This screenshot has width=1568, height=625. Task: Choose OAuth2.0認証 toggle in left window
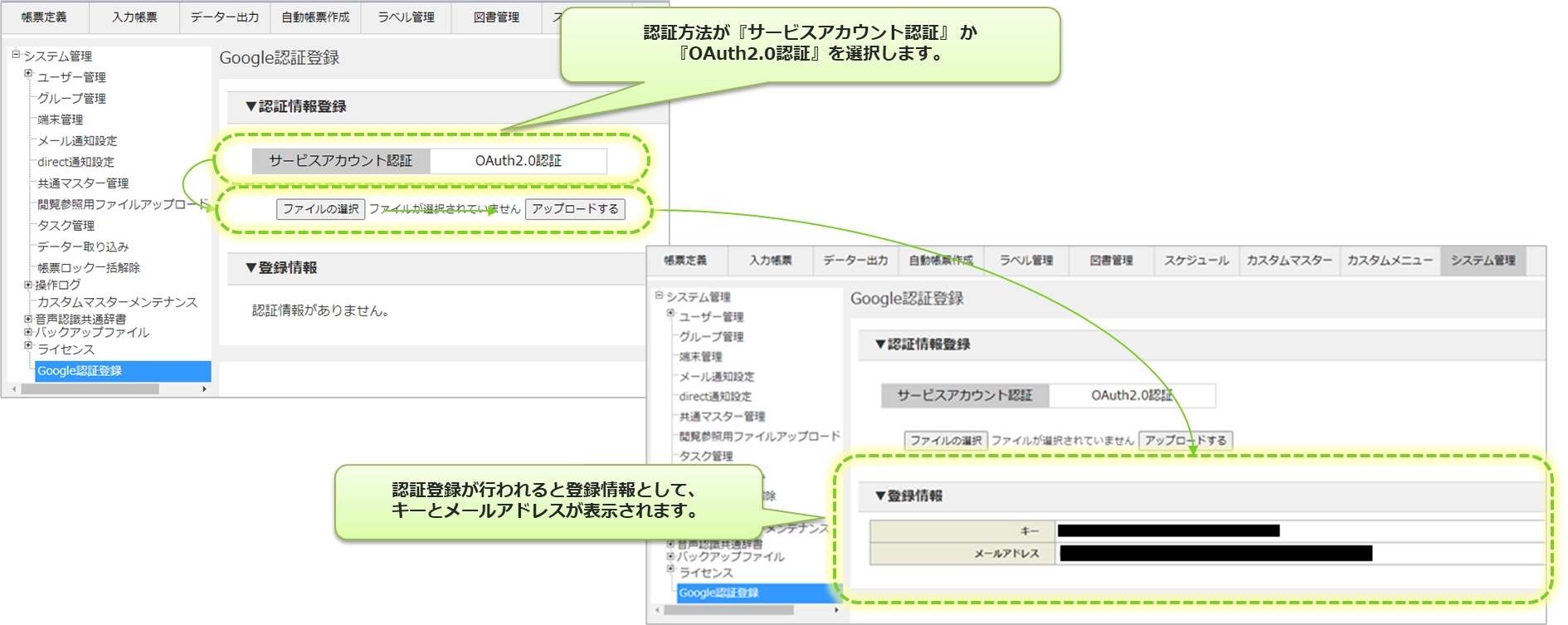coord(519,161)
